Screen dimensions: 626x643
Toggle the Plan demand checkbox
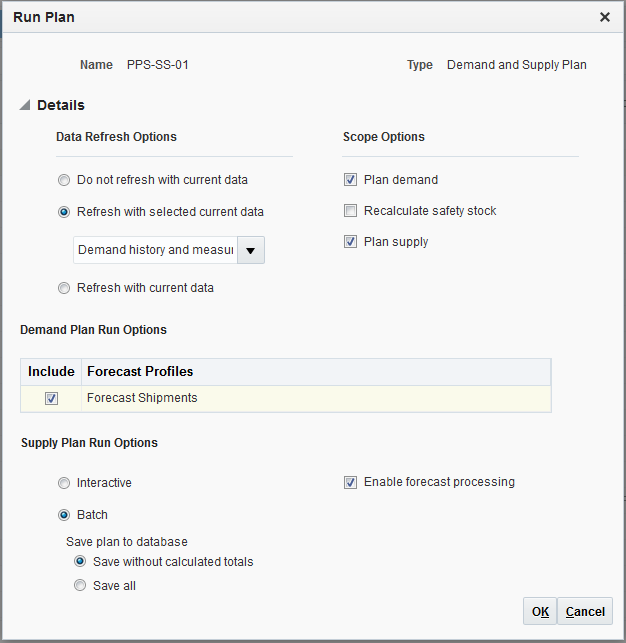(350, 180)
